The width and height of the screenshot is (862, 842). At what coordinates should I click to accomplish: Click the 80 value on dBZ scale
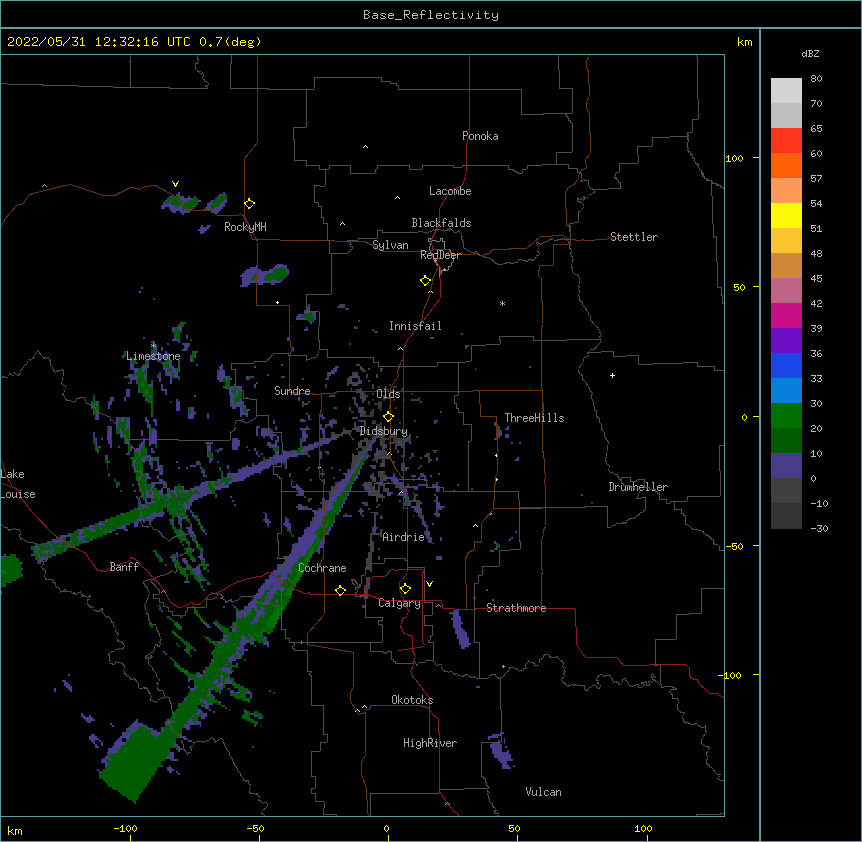pyautogui.click(x=816, y=79)
